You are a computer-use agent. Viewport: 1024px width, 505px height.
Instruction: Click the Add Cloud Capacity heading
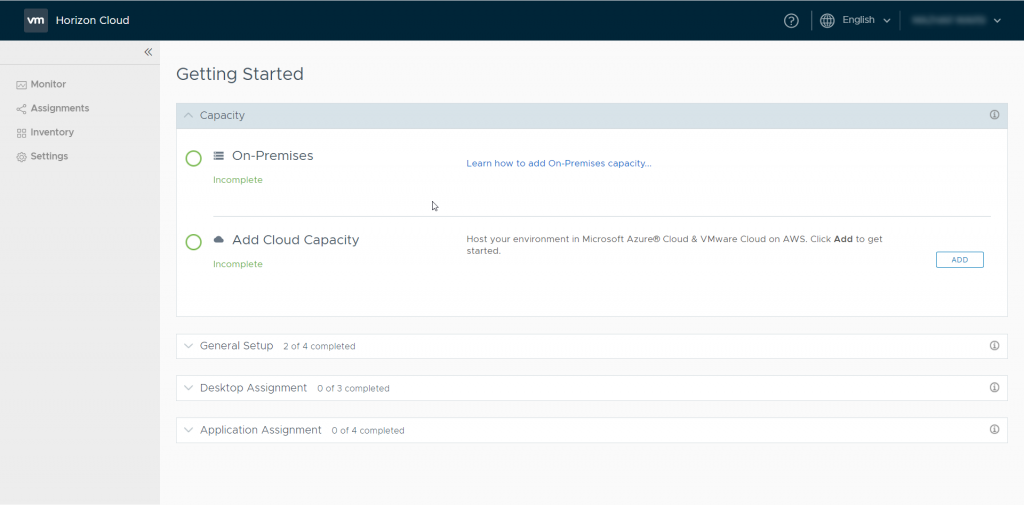click(x=295, y=240)
